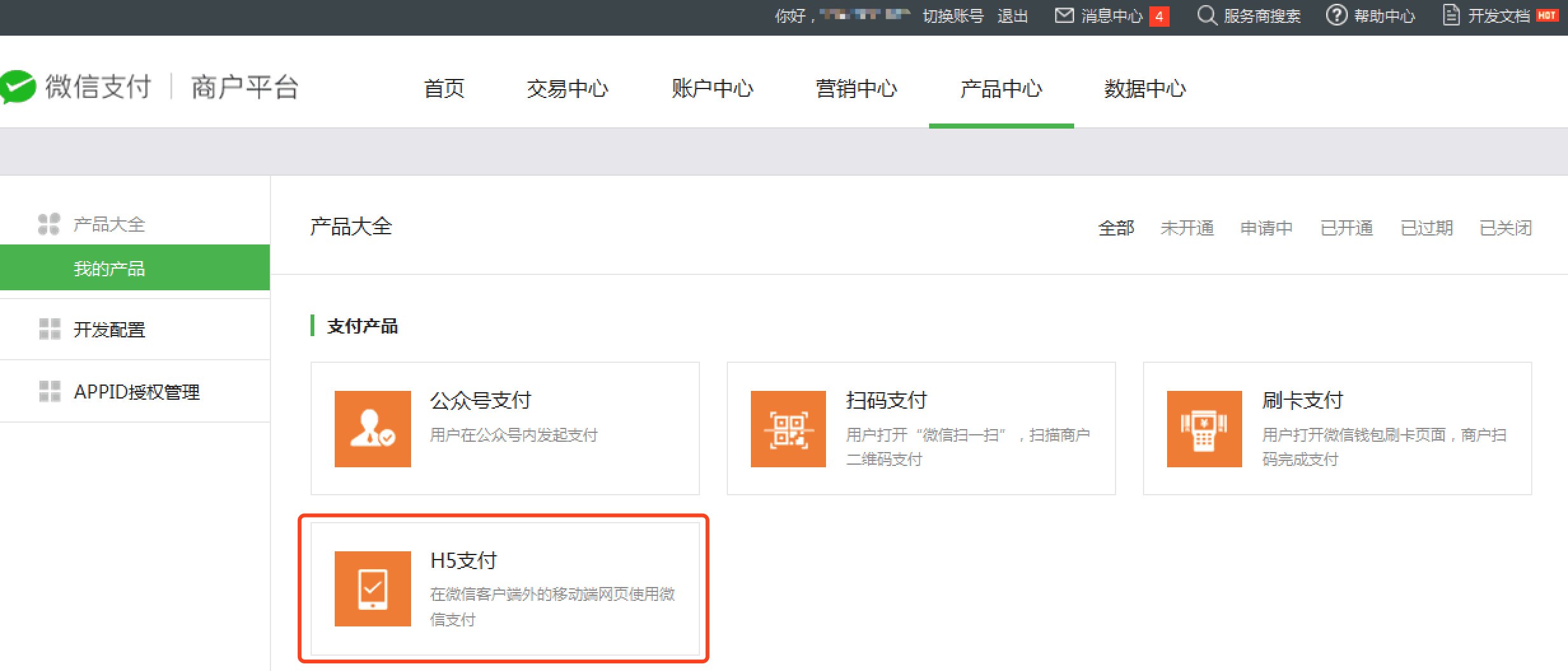1568x671 pixels.
Task: Click the 用户在公众号内发起支付 description
Action: pyautogui.click(x=514, y=435)
